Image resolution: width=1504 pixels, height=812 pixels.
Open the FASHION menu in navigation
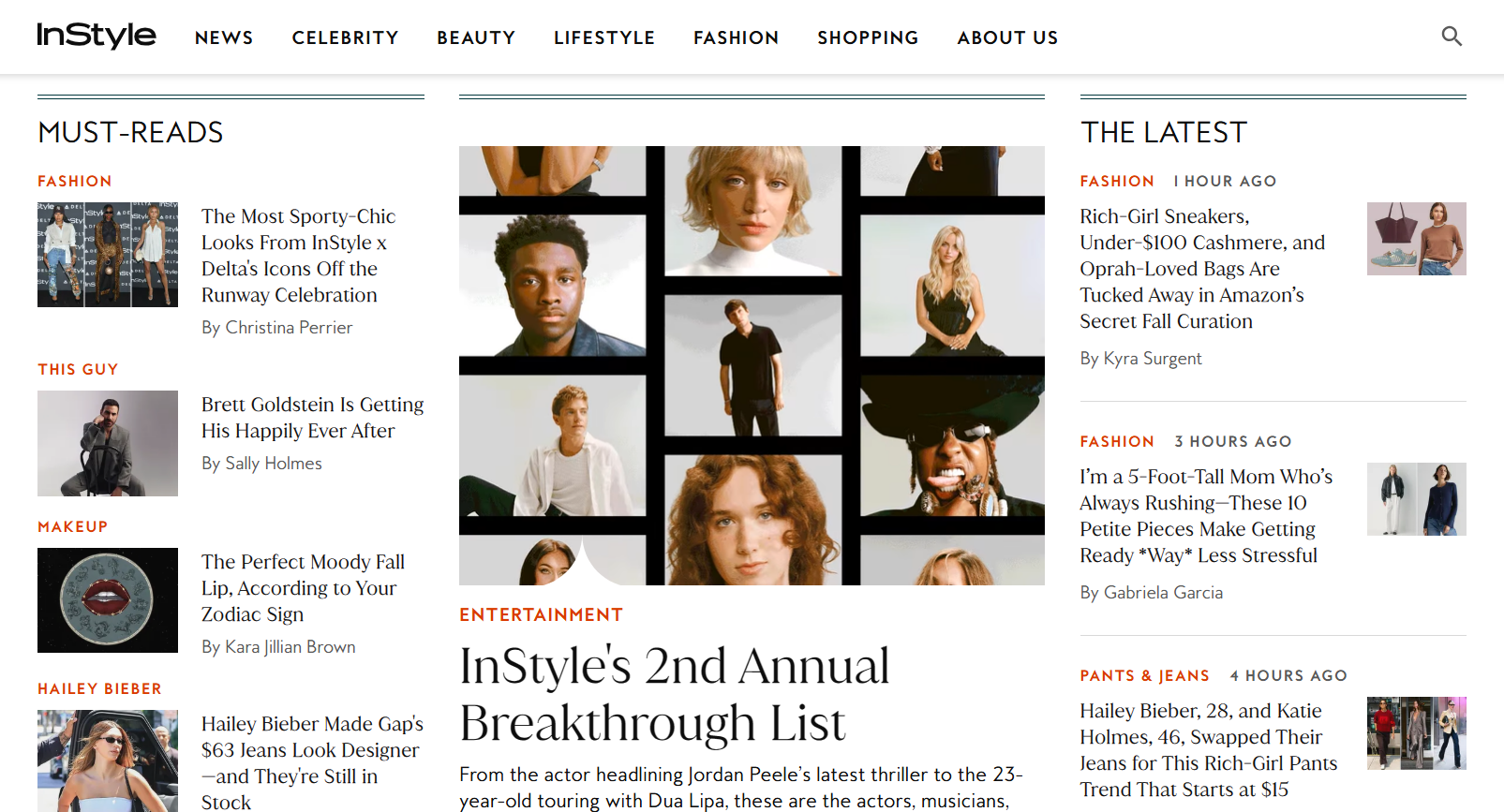click(736, 37)
